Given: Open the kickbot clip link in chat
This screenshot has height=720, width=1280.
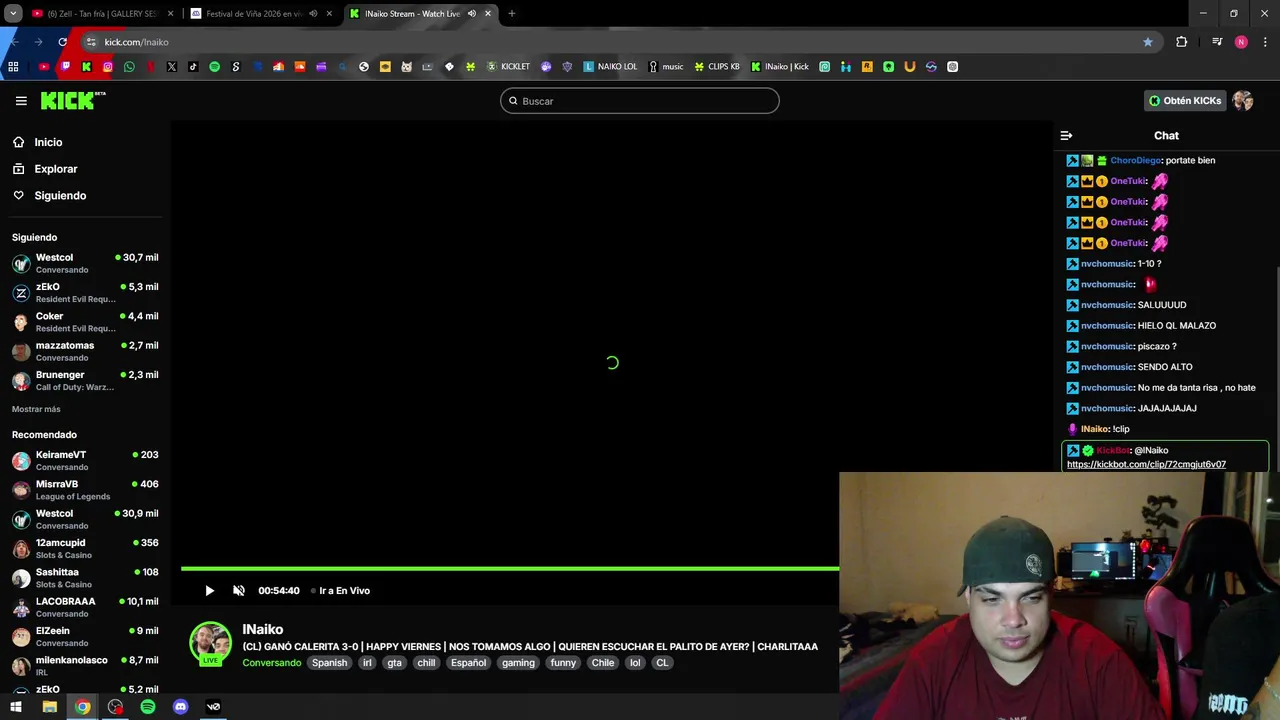Looking at the screenshot, I should pos(1146,464).
